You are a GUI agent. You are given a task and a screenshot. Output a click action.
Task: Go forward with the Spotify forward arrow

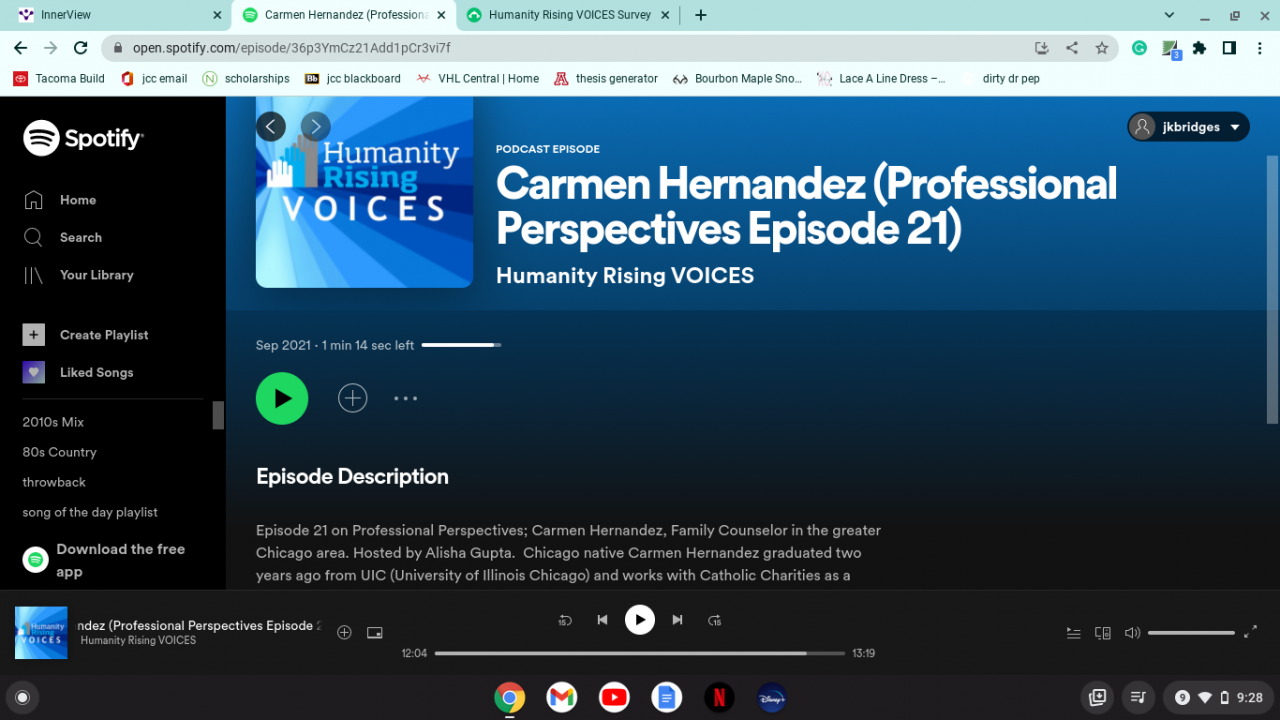coord(316,126)
